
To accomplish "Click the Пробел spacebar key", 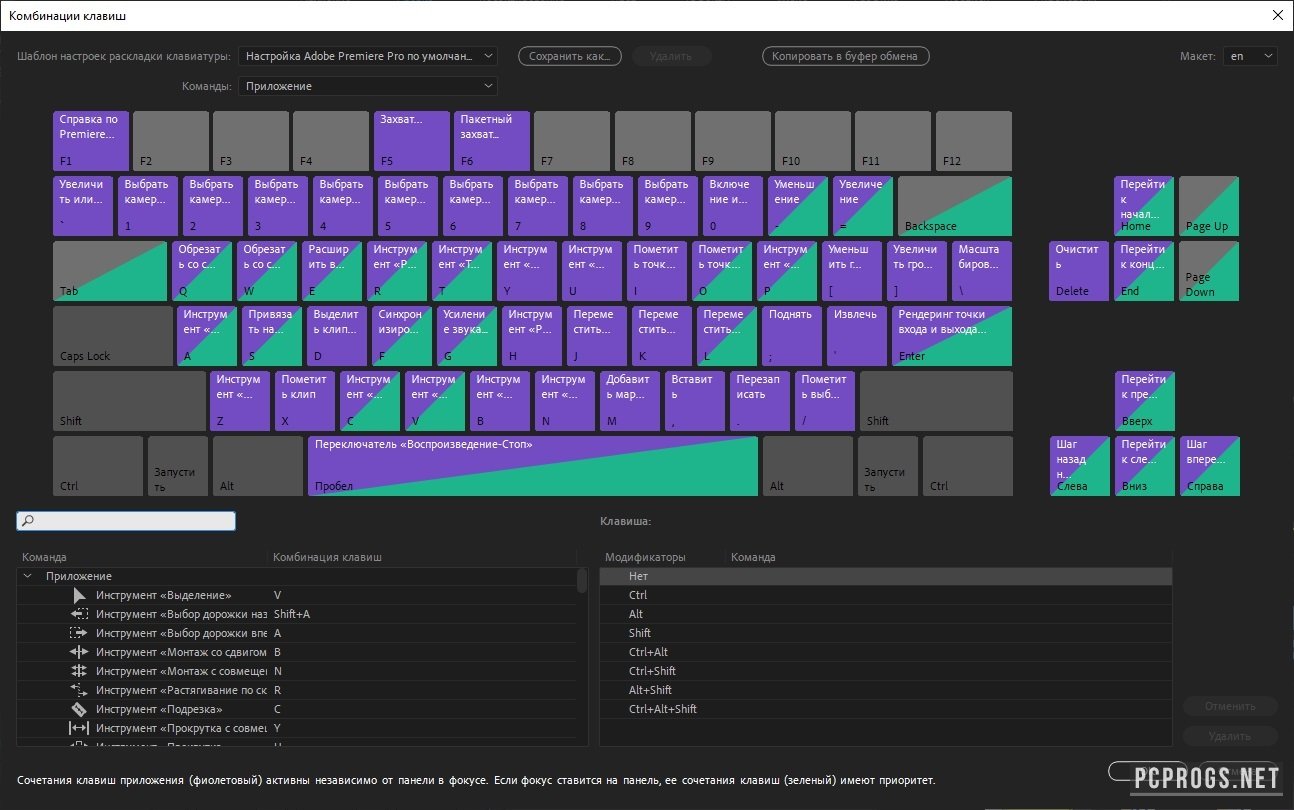I will (x=532, y=465).
